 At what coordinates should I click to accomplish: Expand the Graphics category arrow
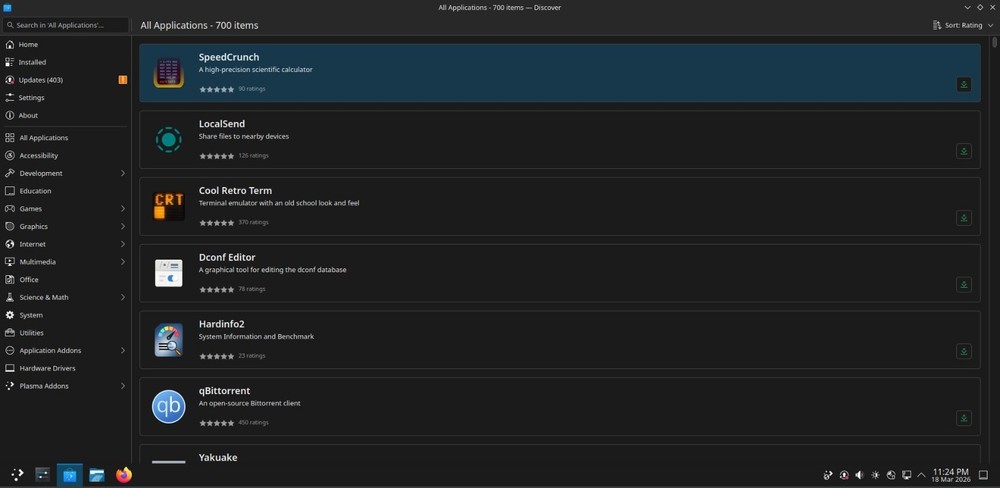point(122,226)
